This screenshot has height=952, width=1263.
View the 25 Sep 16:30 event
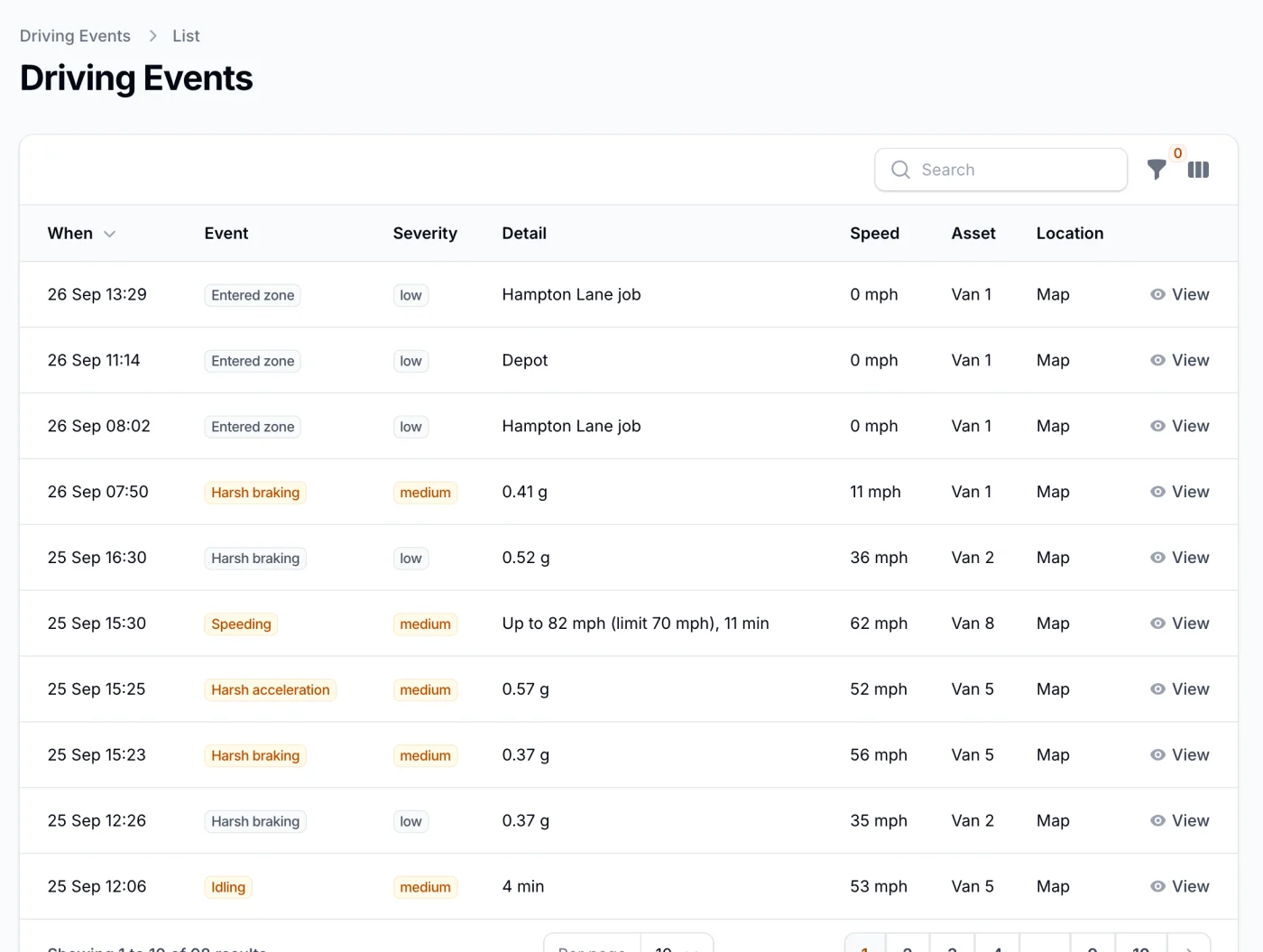click(1180, 558)
